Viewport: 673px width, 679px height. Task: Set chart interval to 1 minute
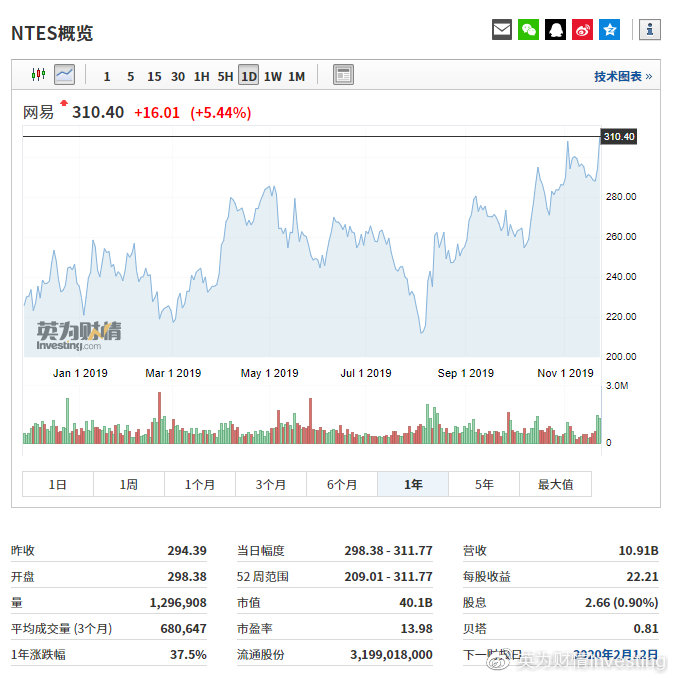point(107,77)
